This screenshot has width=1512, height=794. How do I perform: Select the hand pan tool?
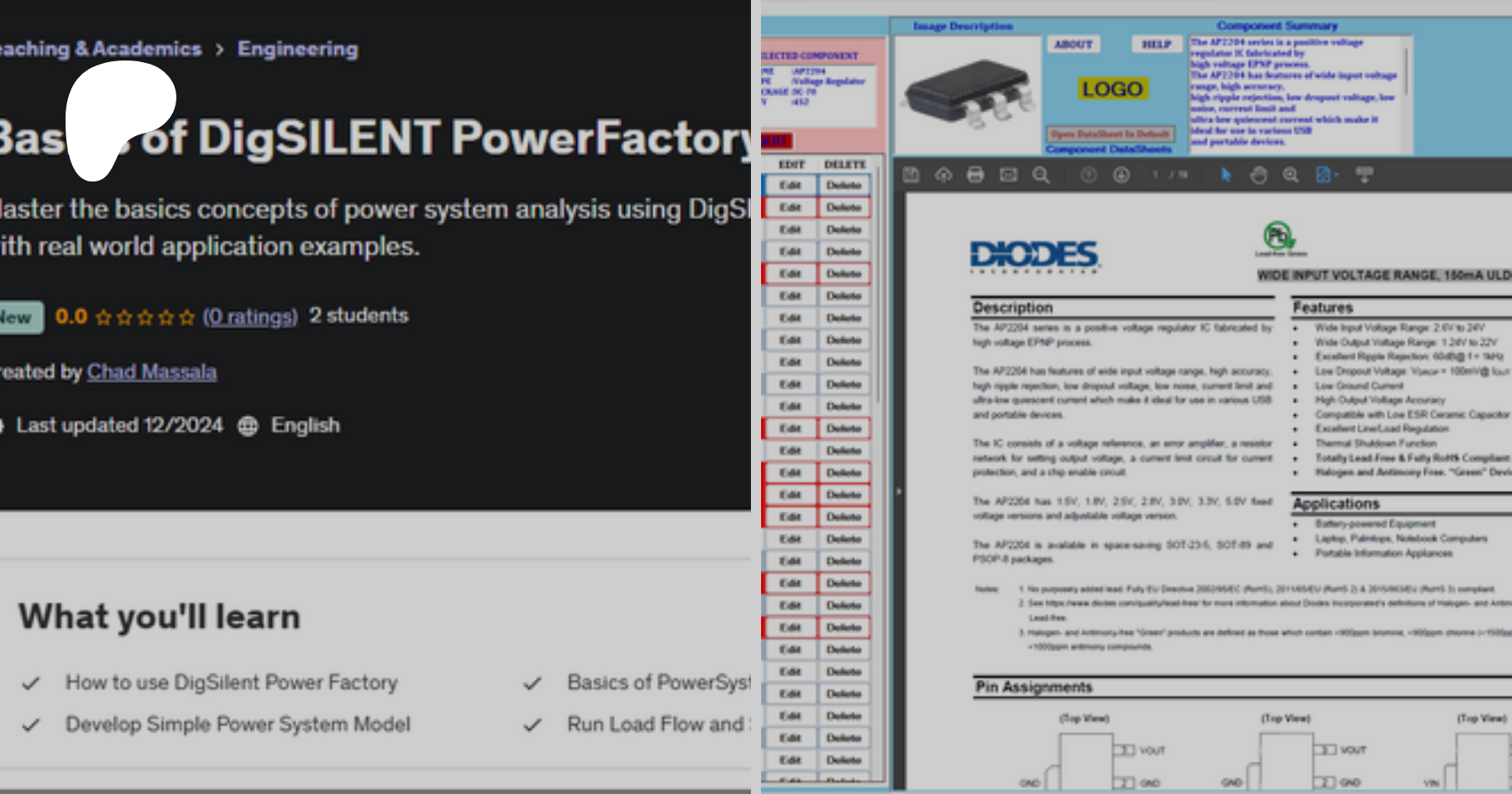click(1258, 175)
